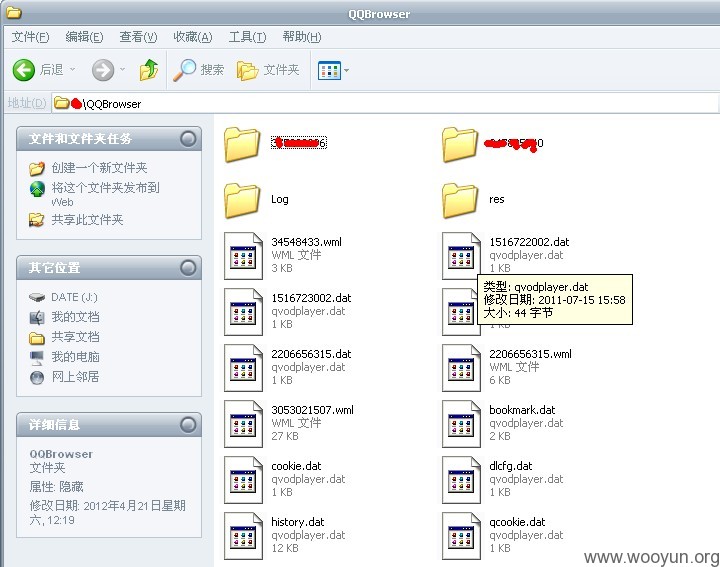720x567 pixels.
Task: Click 共享此文件夹 link
Action: (x=87, y=219)
